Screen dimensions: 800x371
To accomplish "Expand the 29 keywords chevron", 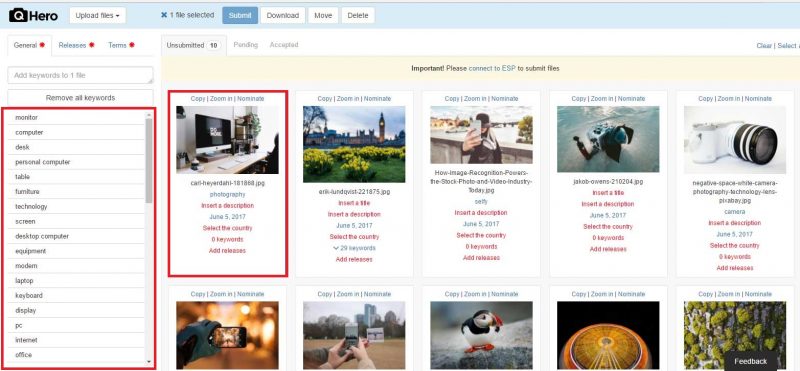I will tap(336, 248).
